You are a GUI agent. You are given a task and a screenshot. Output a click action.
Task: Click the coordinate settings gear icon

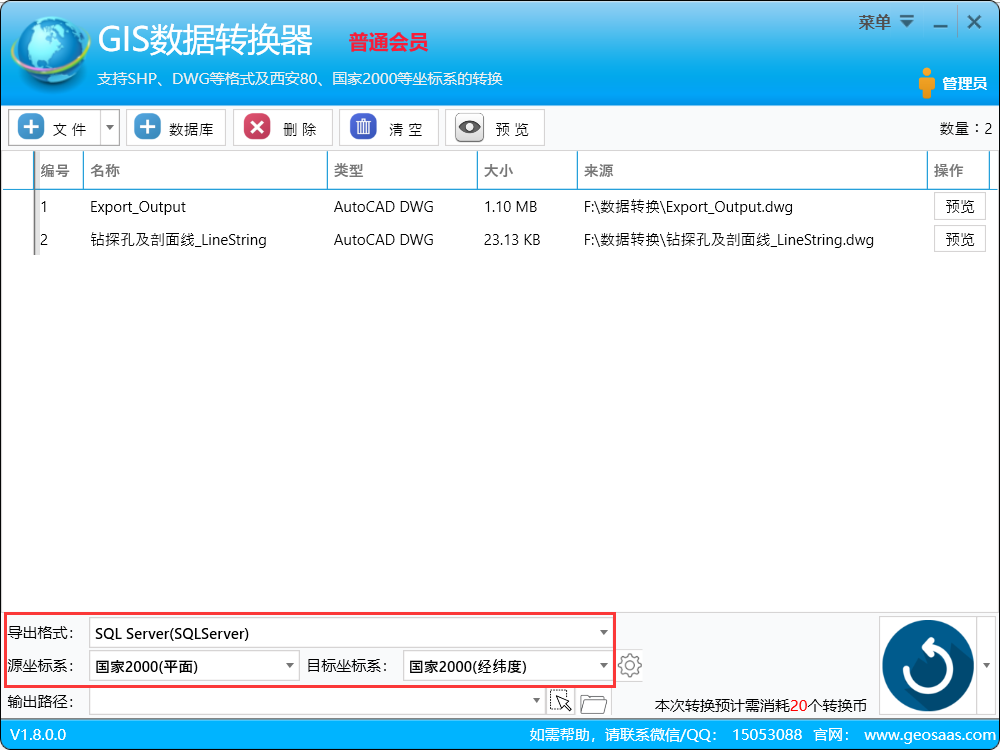(x=629, y=665)
